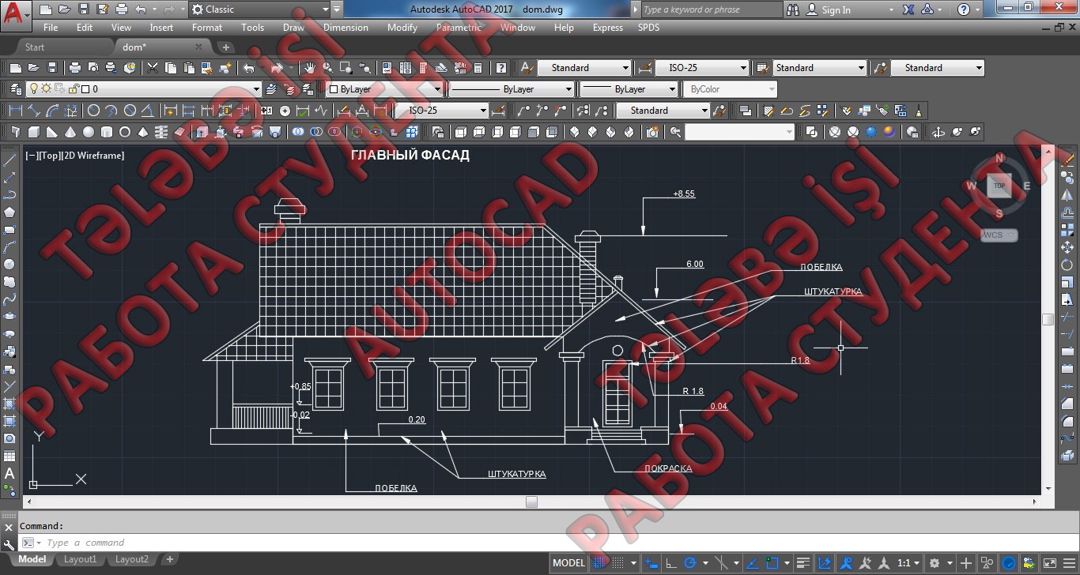
Task: Toggle Ortho mode in status bar
Action: tap(672, 563)
